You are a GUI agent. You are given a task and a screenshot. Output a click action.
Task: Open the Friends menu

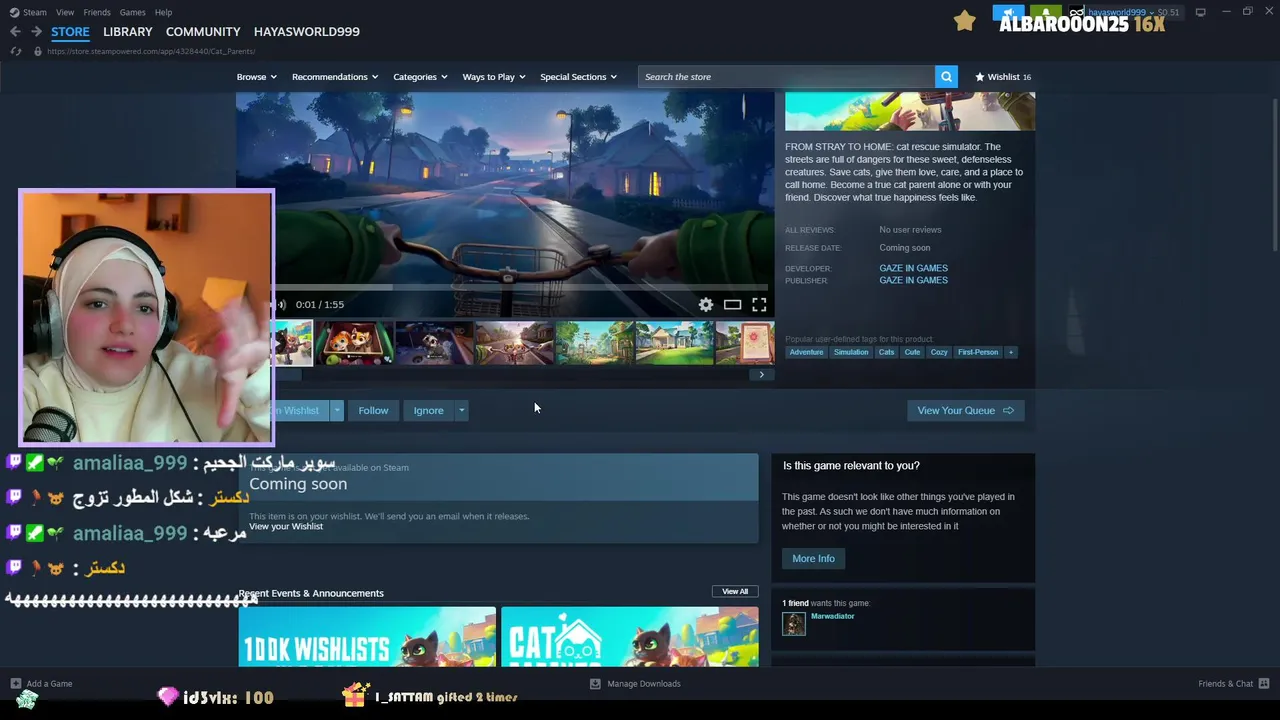tap(97, 12)
